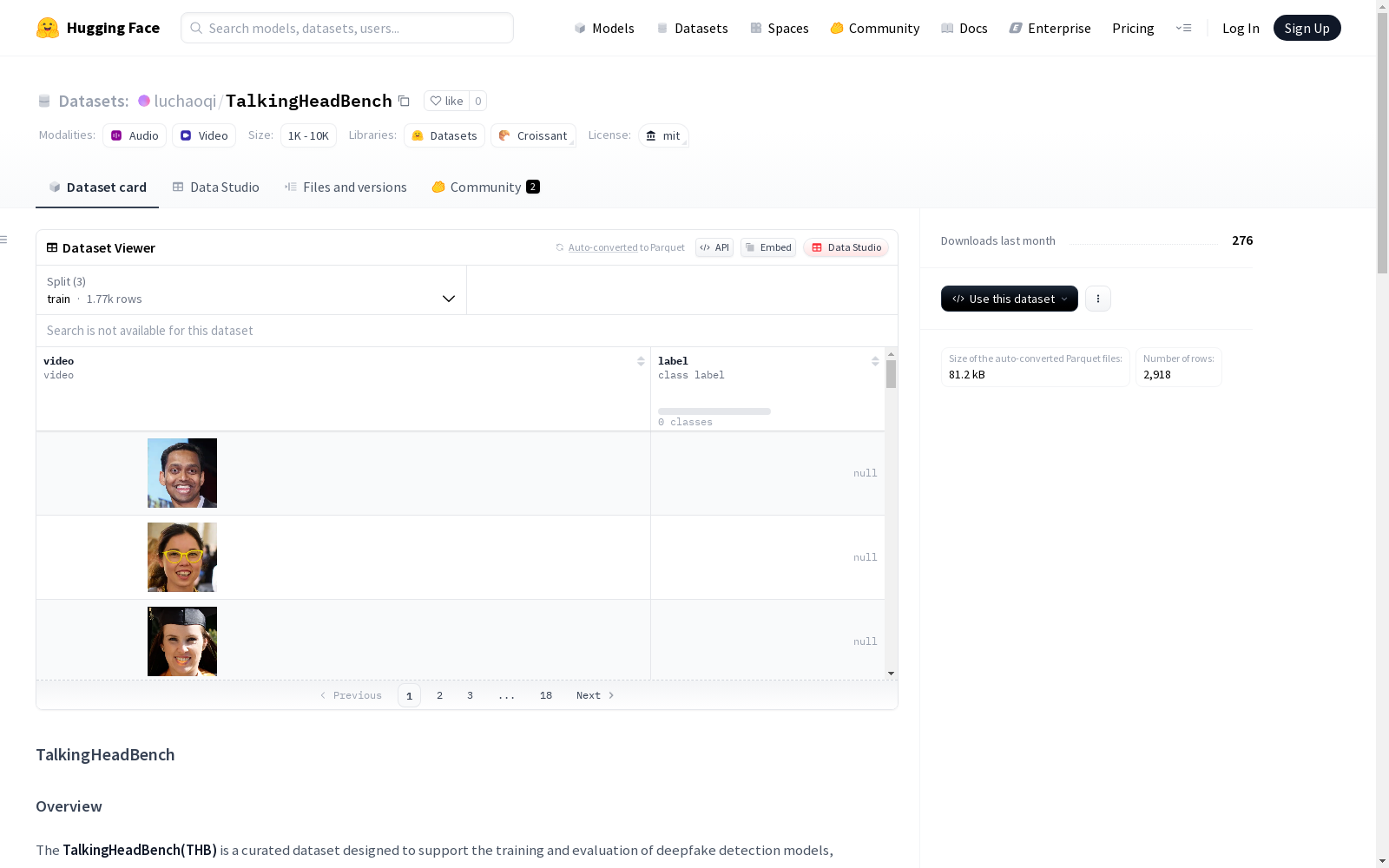The height and width of the screenshot is (868, 1389).
Task: Click the luchaoqi user avatar
Action: click(x=144, y=101)
